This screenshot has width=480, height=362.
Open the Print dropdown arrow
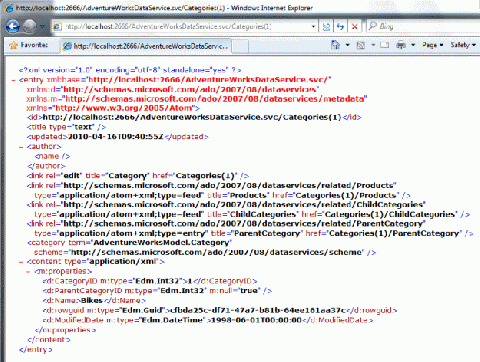(x=413, y=45)
